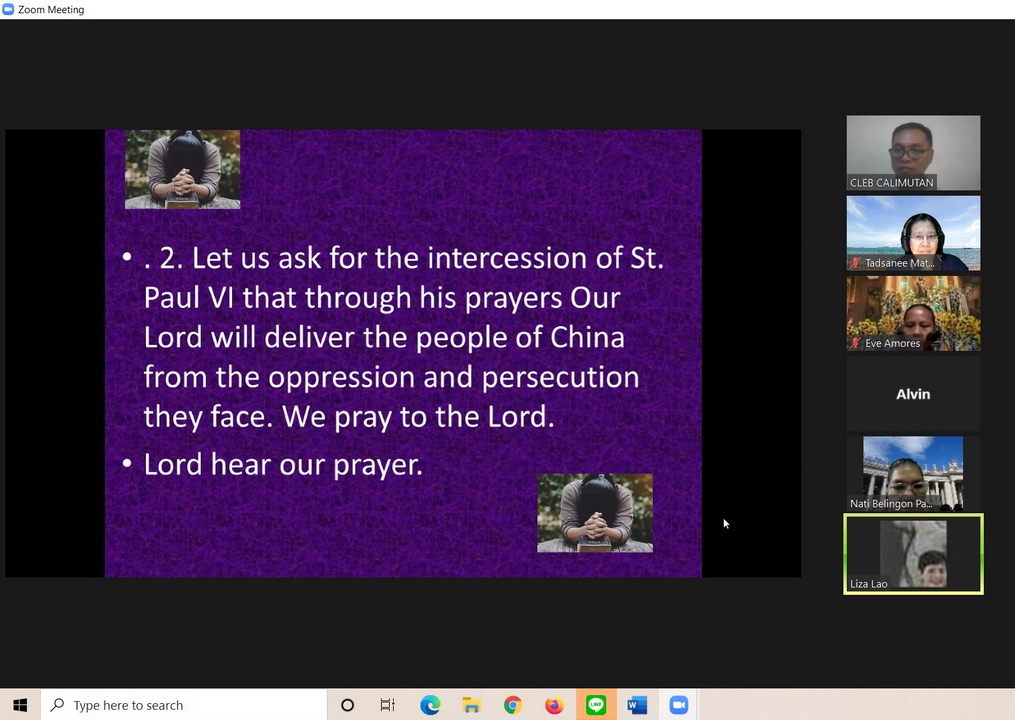Click the muted mic icon on Eve Amores
Screen dimensions: 1015x720
[x=856, y=343]
